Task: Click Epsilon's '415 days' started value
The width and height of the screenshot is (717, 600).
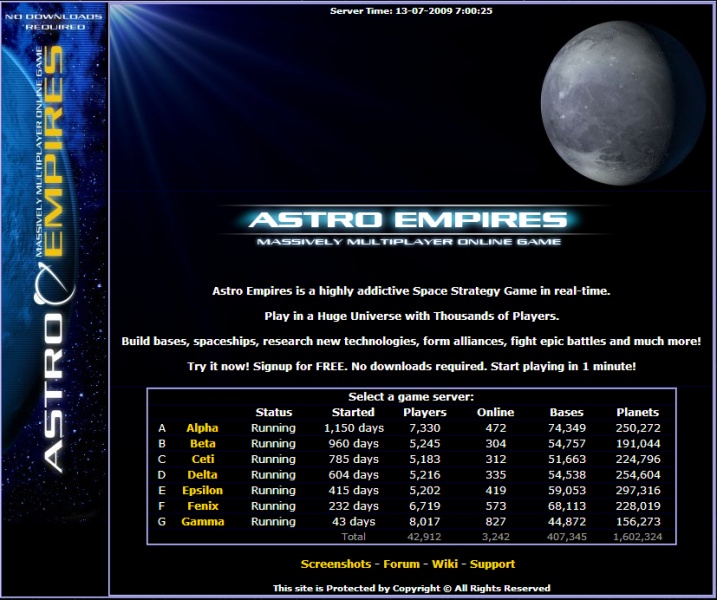Action: point(353,490)
